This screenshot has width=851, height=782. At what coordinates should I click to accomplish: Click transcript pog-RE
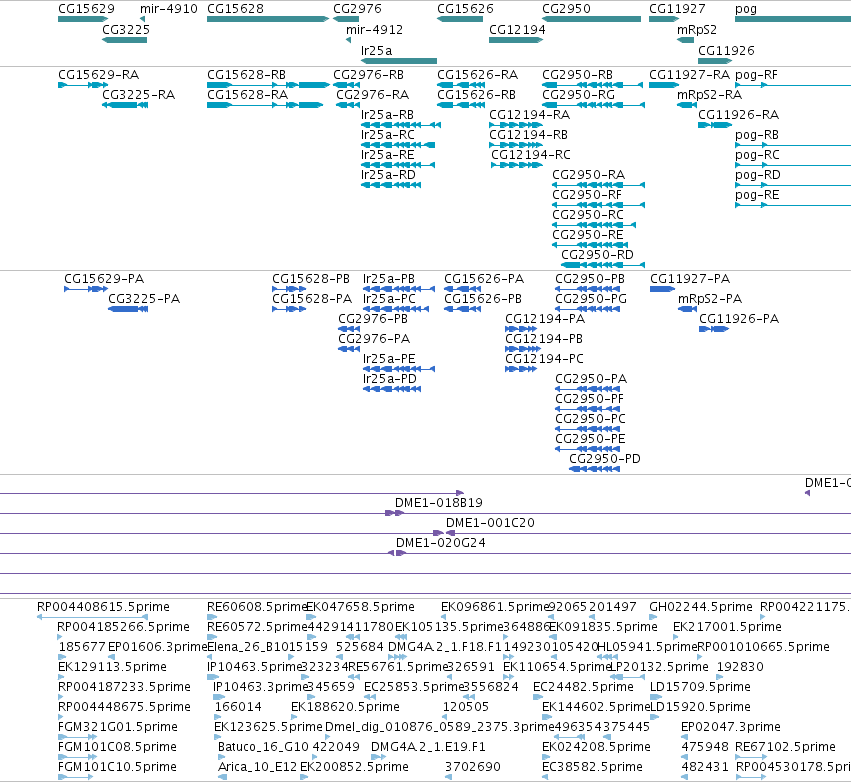757,194
